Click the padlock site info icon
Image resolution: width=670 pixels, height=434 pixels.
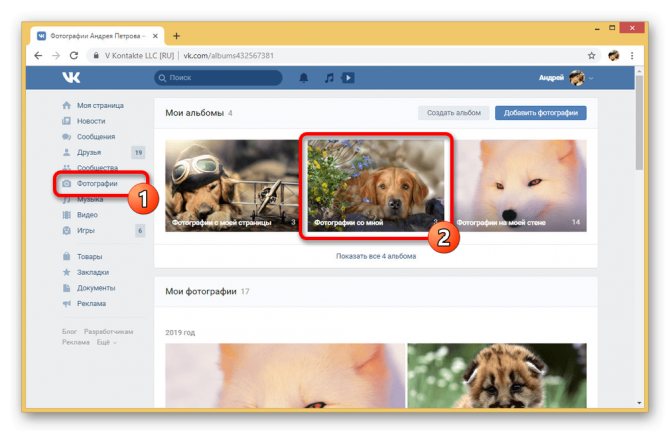(96, 56)
